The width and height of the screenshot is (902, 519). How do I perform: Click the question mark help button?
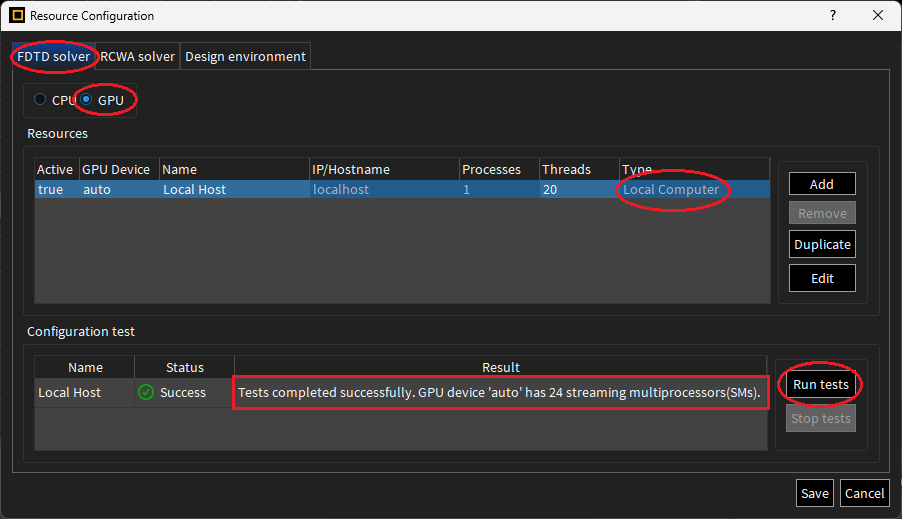tap(832, 16)
